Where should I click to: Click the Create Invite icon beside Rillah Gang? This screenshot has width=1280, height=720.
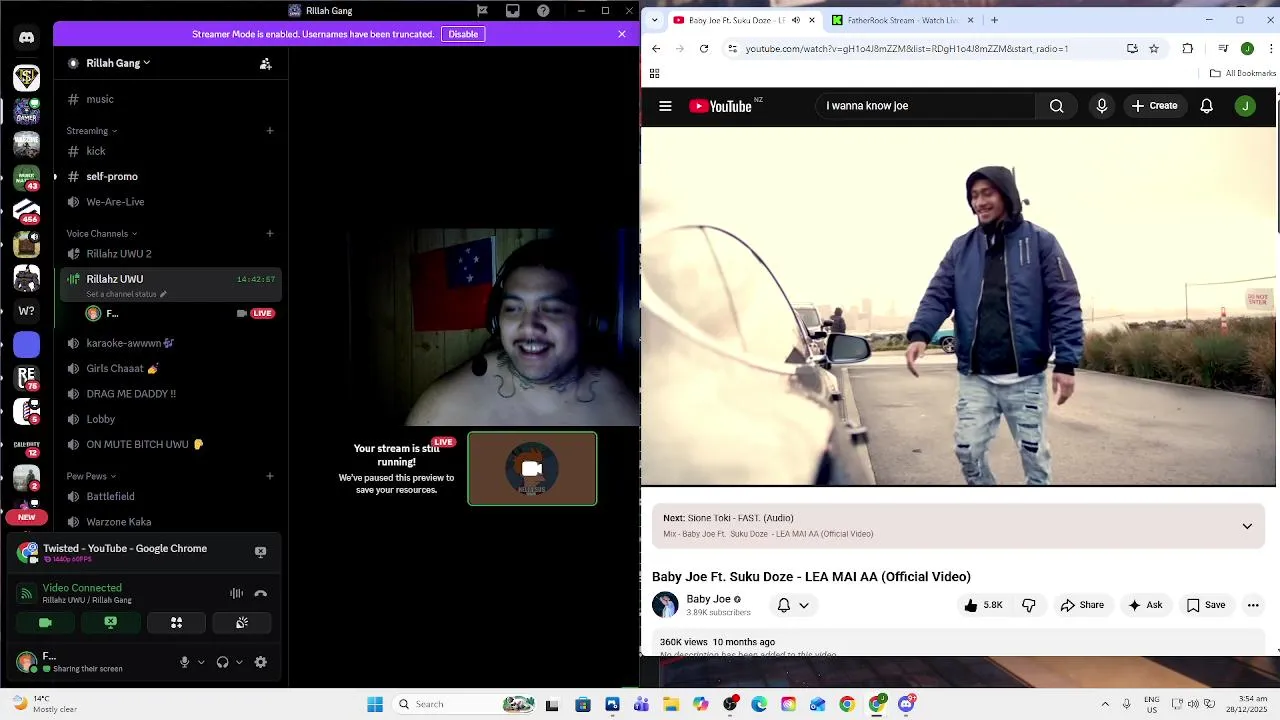tap(265, 63)
